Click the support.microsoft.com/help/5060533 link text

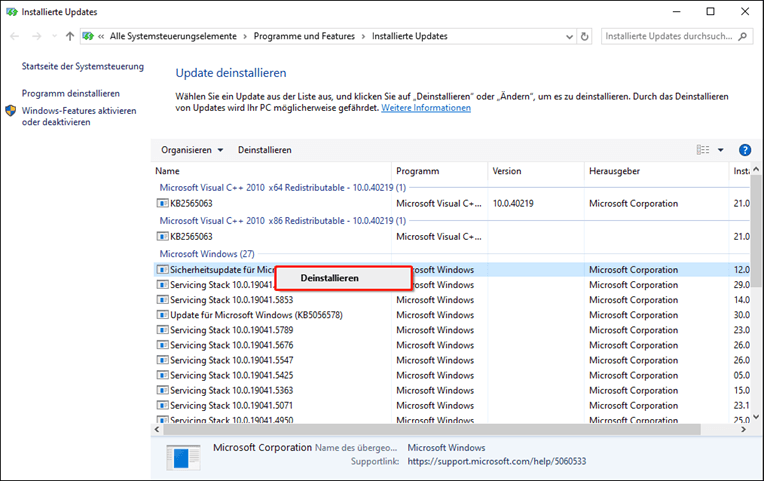(497, 461)
